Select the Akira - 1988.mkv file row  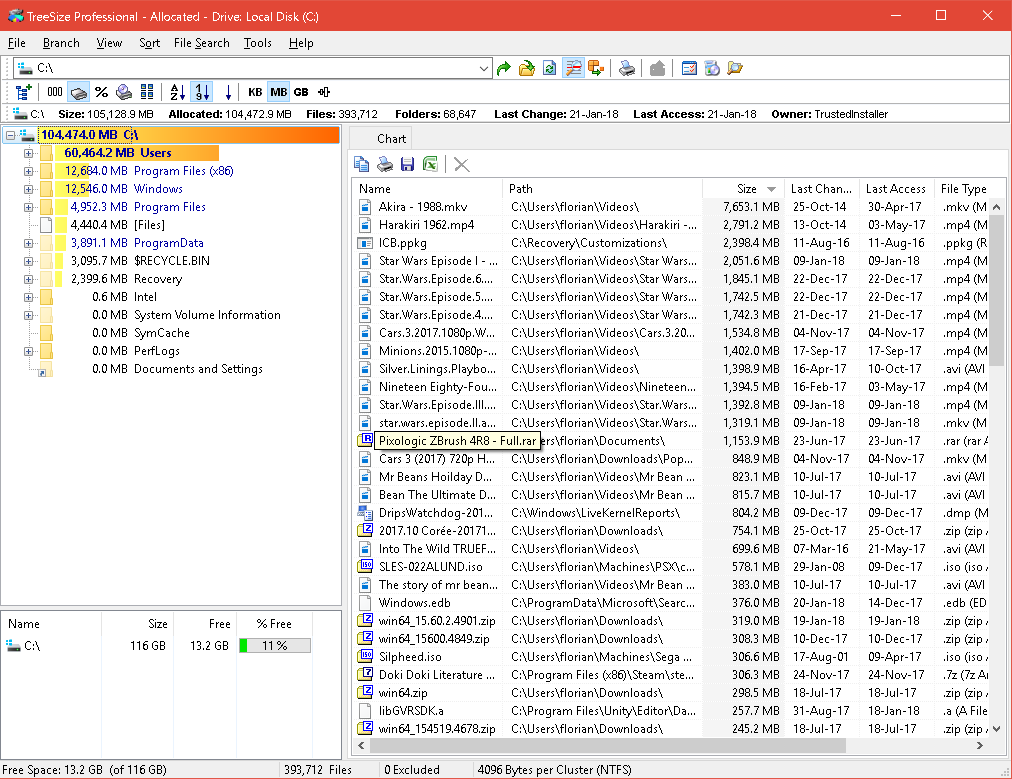[423, 207]
